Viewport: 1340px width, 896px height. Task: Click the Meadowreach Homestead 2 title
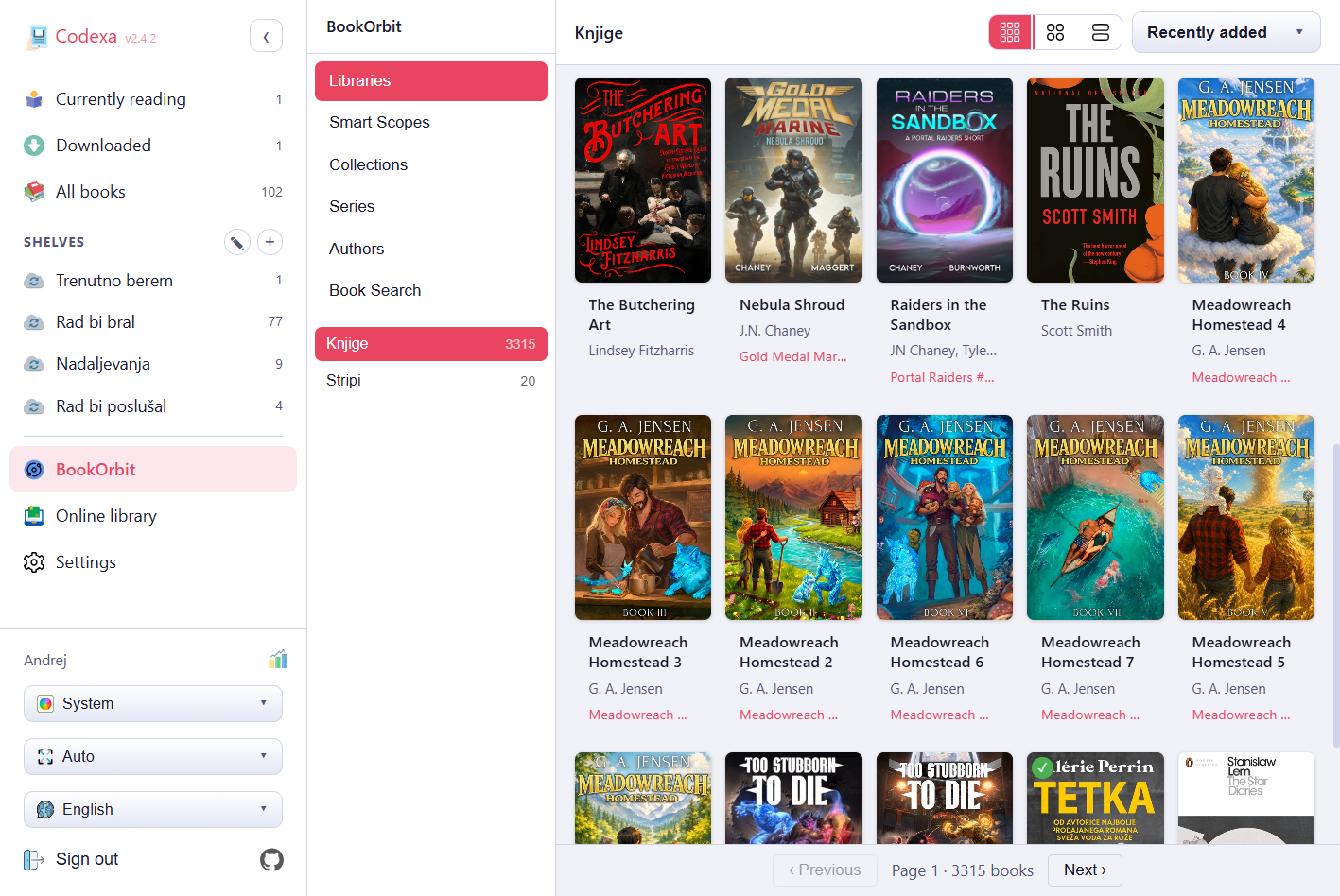coord(789,652)
